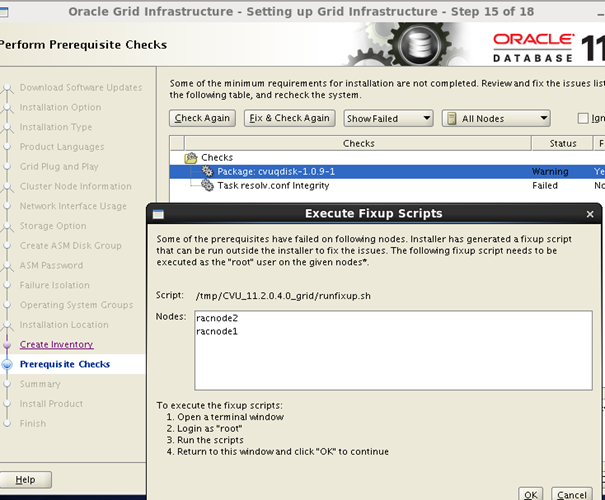The width and height of the screenshot is (605, 500).
Task: Click the Nodes list box area
Action: (394, 350)
